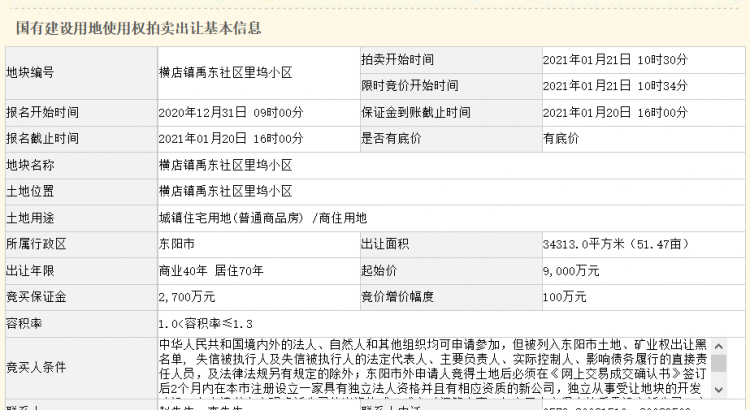Select the 地块编号 value cell text
Viewport: 750px width, 410px height.
(x=225, y=73)
